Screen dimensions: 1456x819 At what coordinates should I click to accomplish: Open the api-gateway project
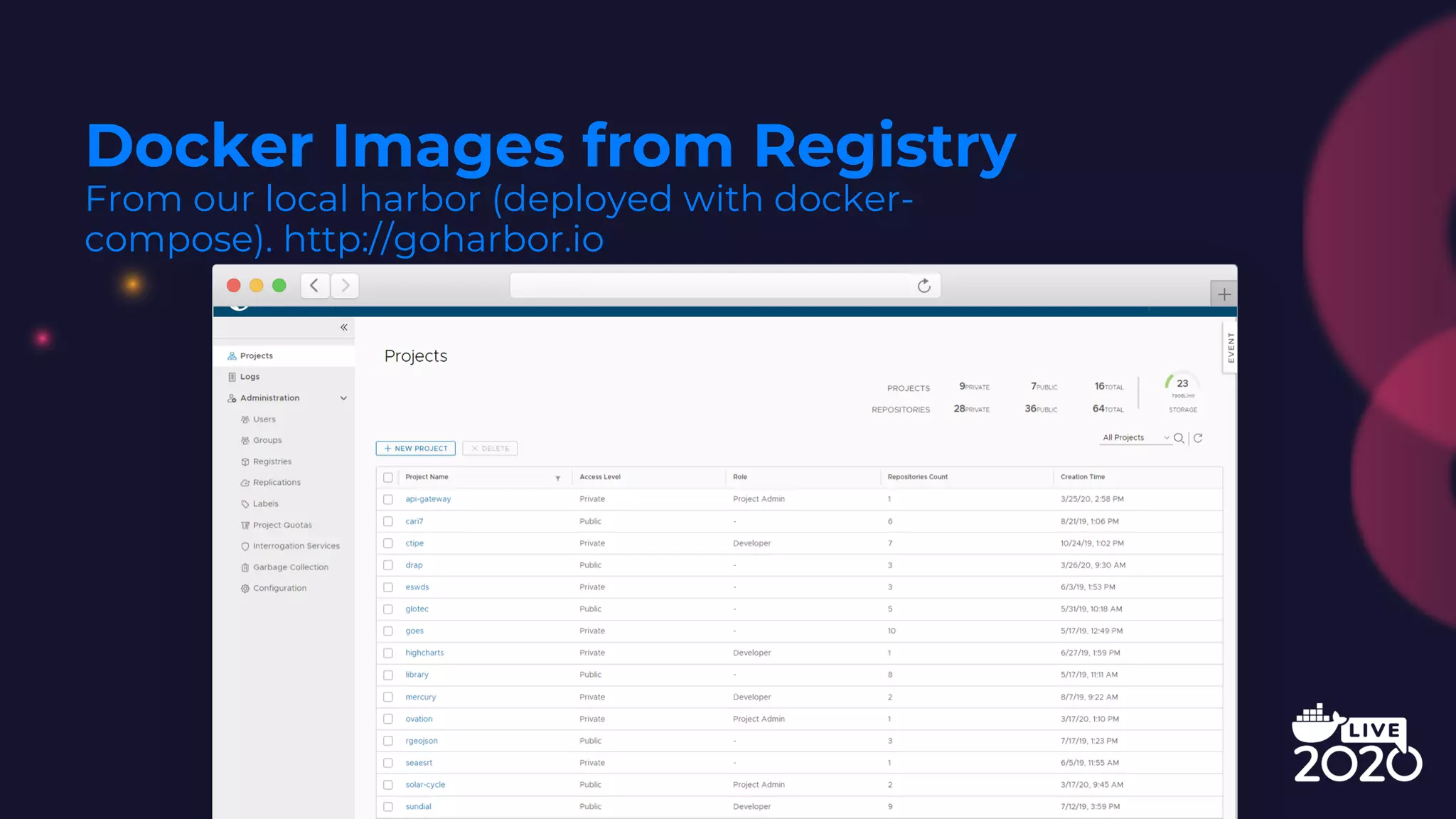[428, 499]
